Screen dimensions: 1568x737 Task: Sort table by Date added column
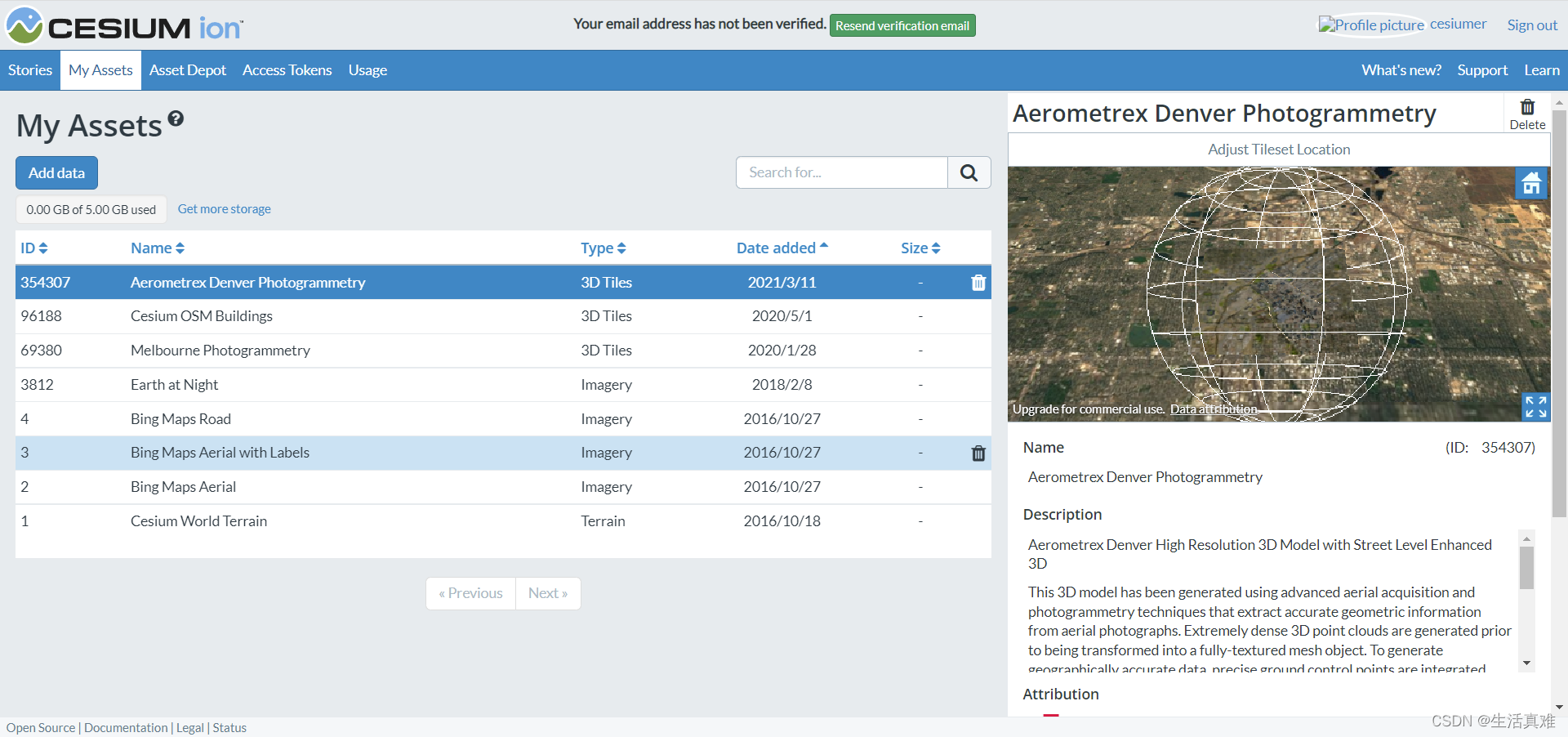tap(782, 248)
